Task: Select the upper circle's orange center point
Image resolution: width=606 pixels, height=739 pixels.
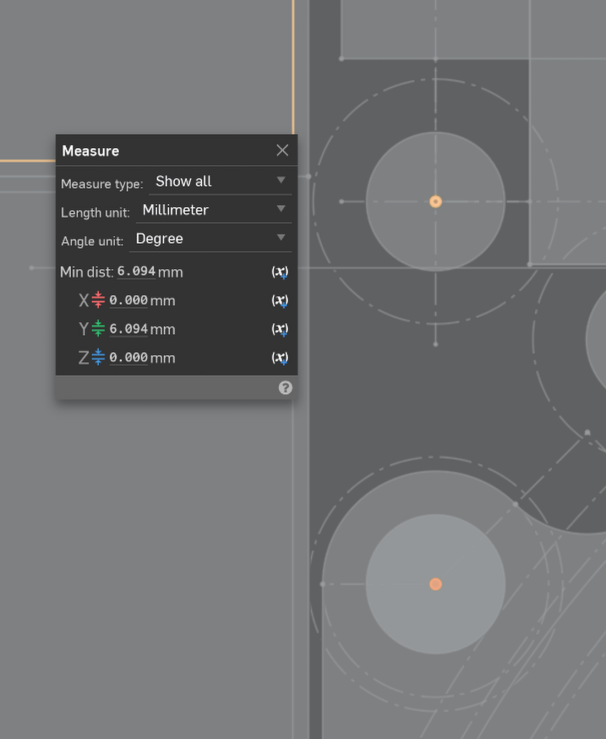Action: 435,202
